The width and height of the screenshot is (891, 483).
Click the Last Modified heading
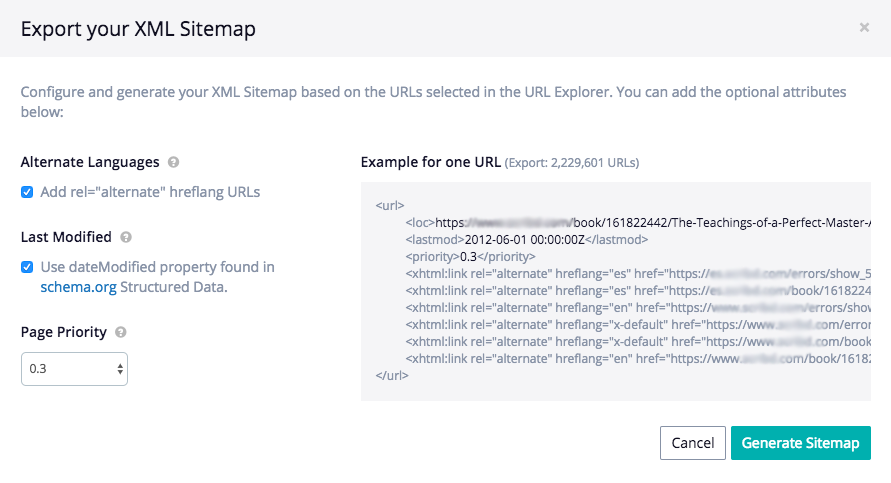pos(66,238)
